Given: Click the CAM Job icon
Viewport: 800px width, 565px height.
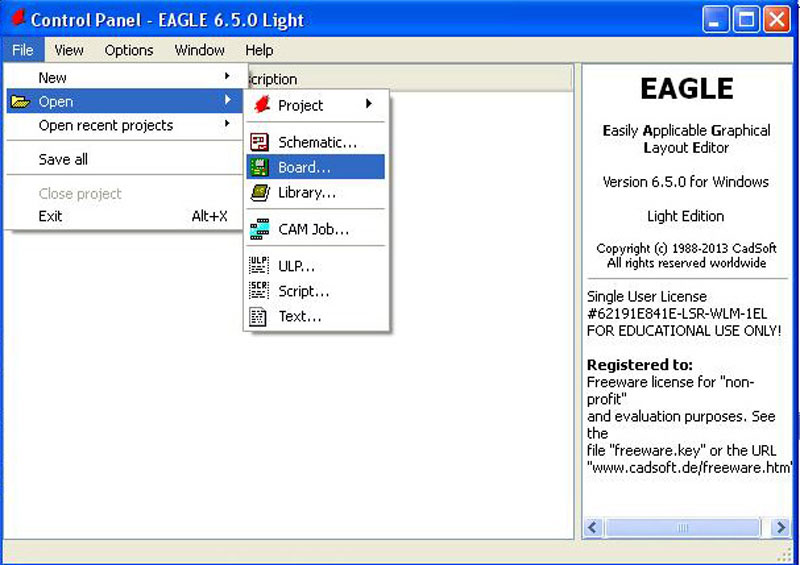Looking at the screenshot, I should (x=259, y=229).
